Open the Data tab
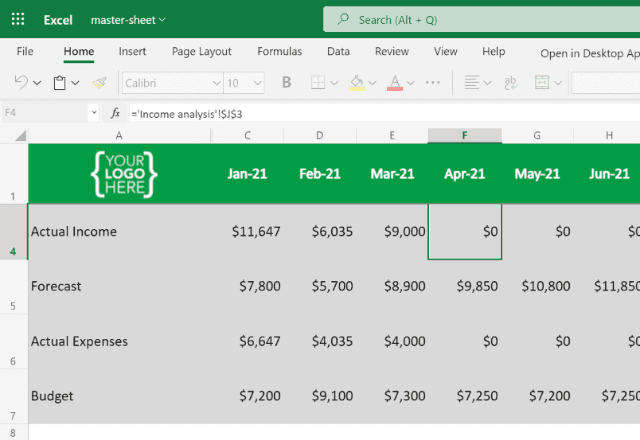This screenshot has height=440, width=640. tap(338, 51)
